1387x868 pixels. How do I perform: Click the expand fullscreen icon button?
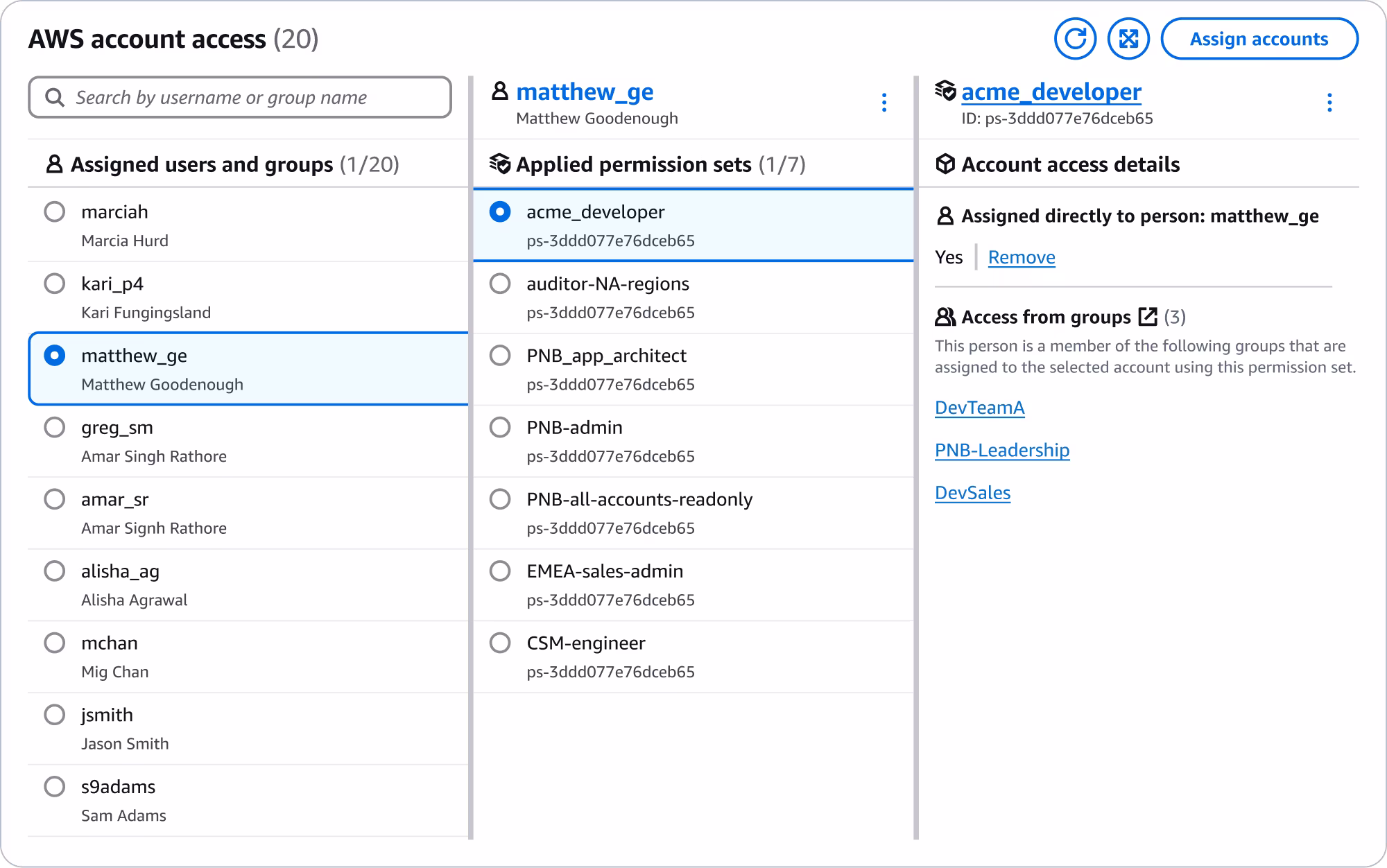coord(1128,39)
